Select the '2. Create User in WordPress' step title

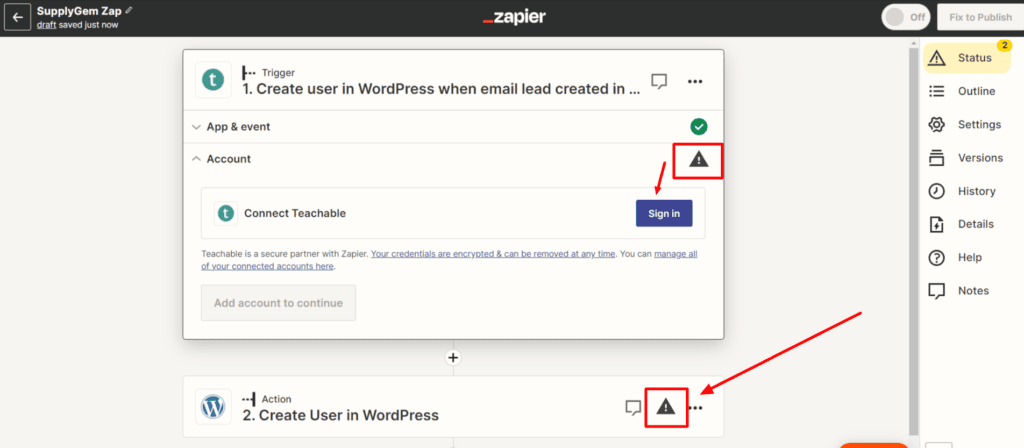(x=340, y=415)
